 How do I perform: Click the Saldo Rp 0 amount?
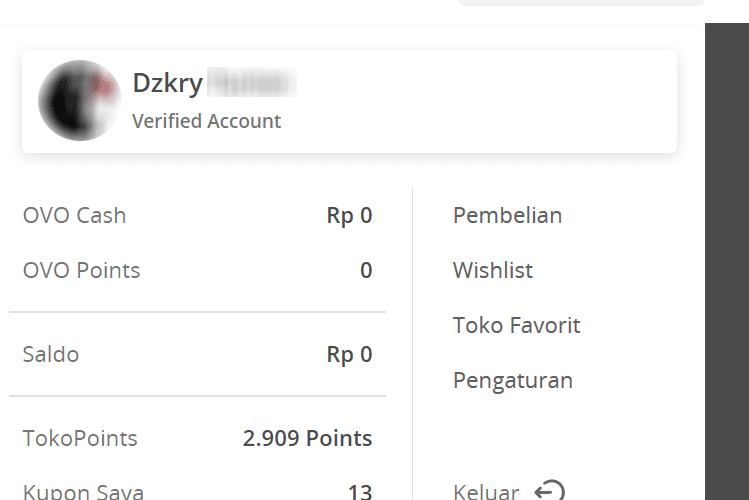click(x=349, y=354)
